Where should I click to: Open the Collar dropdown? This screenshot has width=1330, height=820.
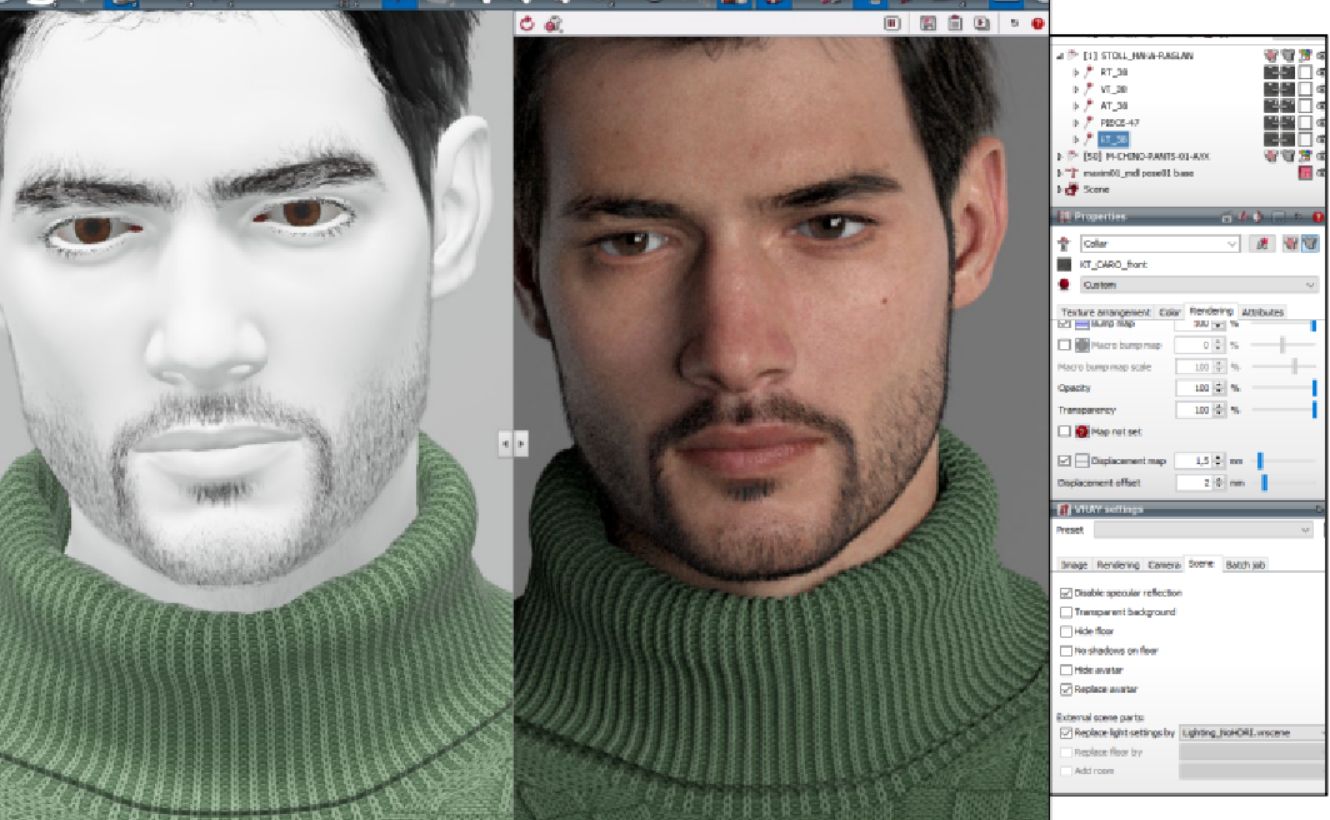point(1159,243)
